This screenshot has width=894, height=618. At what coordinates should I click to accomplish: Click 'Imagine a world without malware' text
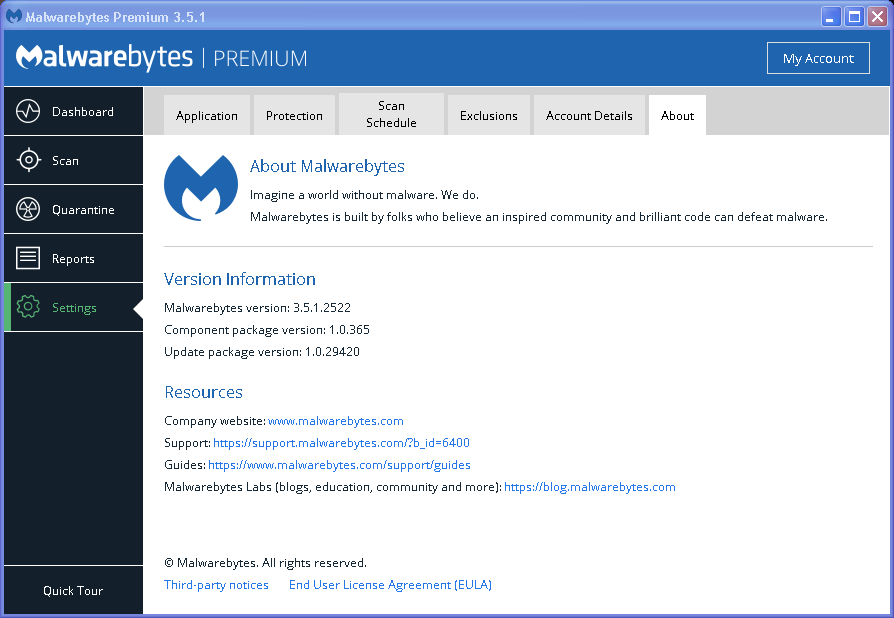coord(364,195)
